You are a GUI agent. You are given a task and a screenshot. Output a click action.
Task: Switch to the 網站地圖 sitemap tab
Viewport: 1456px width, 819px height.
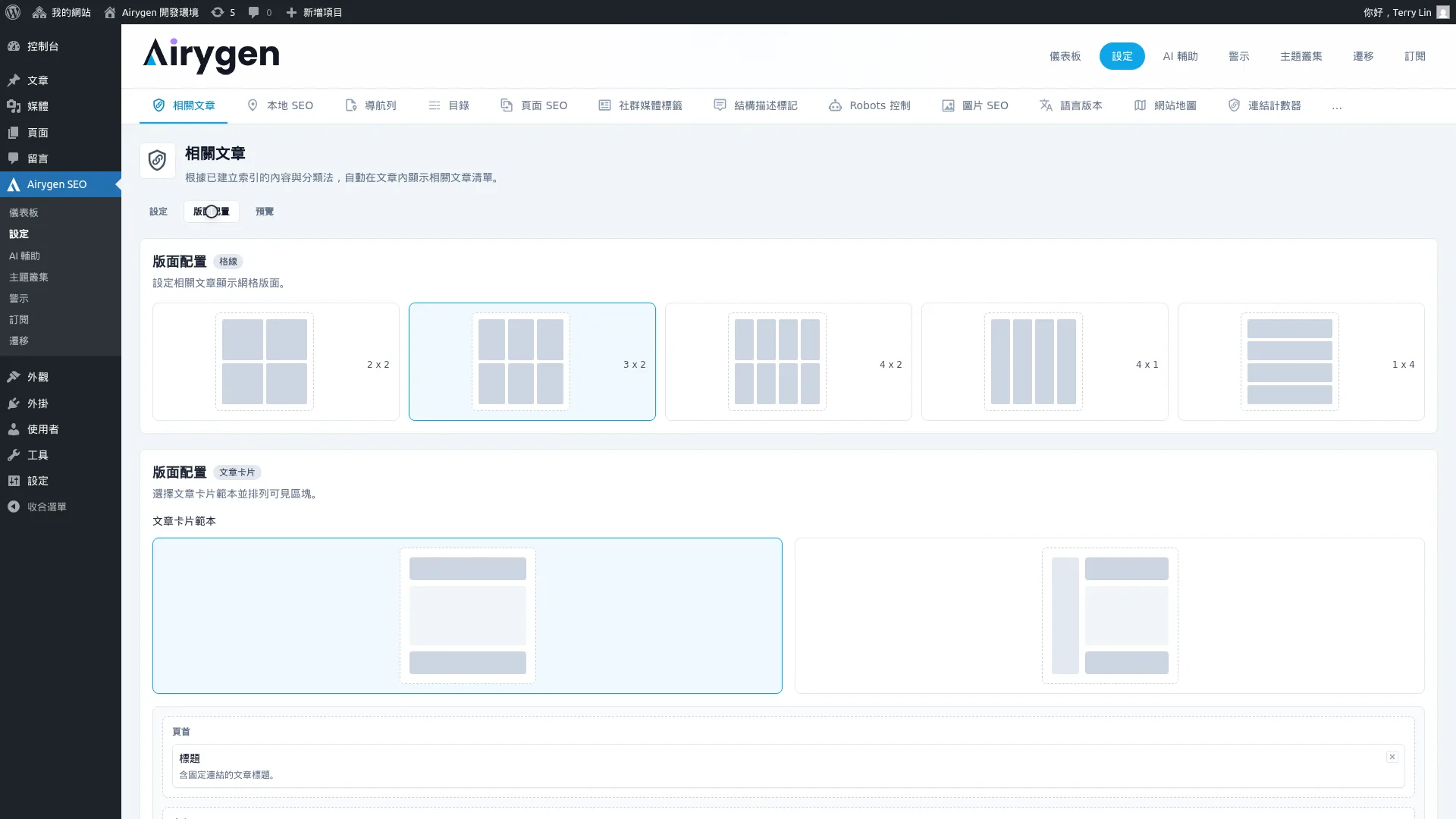[1165, 105]
